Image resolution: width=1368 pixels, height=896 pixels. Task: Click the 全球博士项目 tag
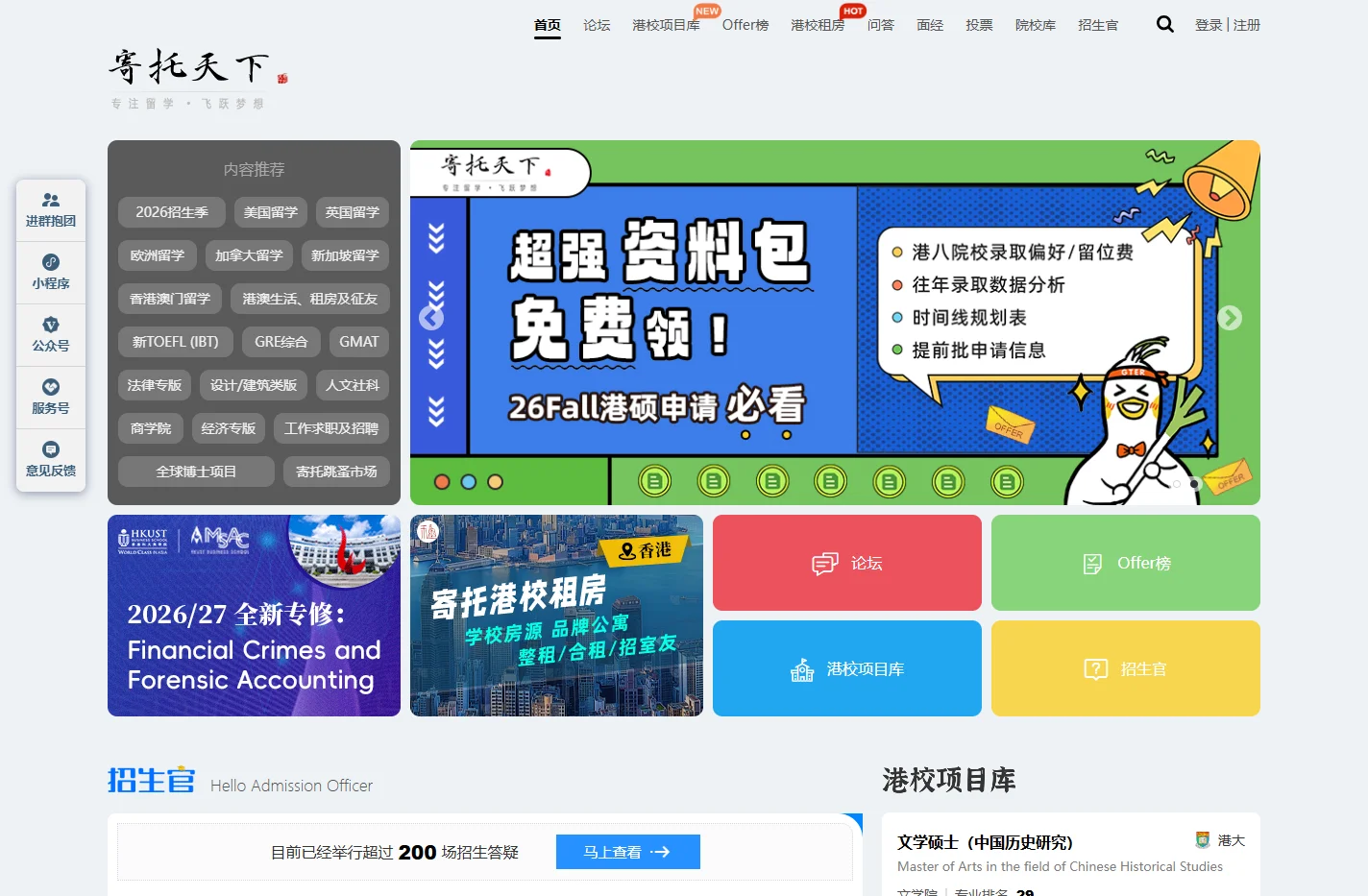click(196, 472)
